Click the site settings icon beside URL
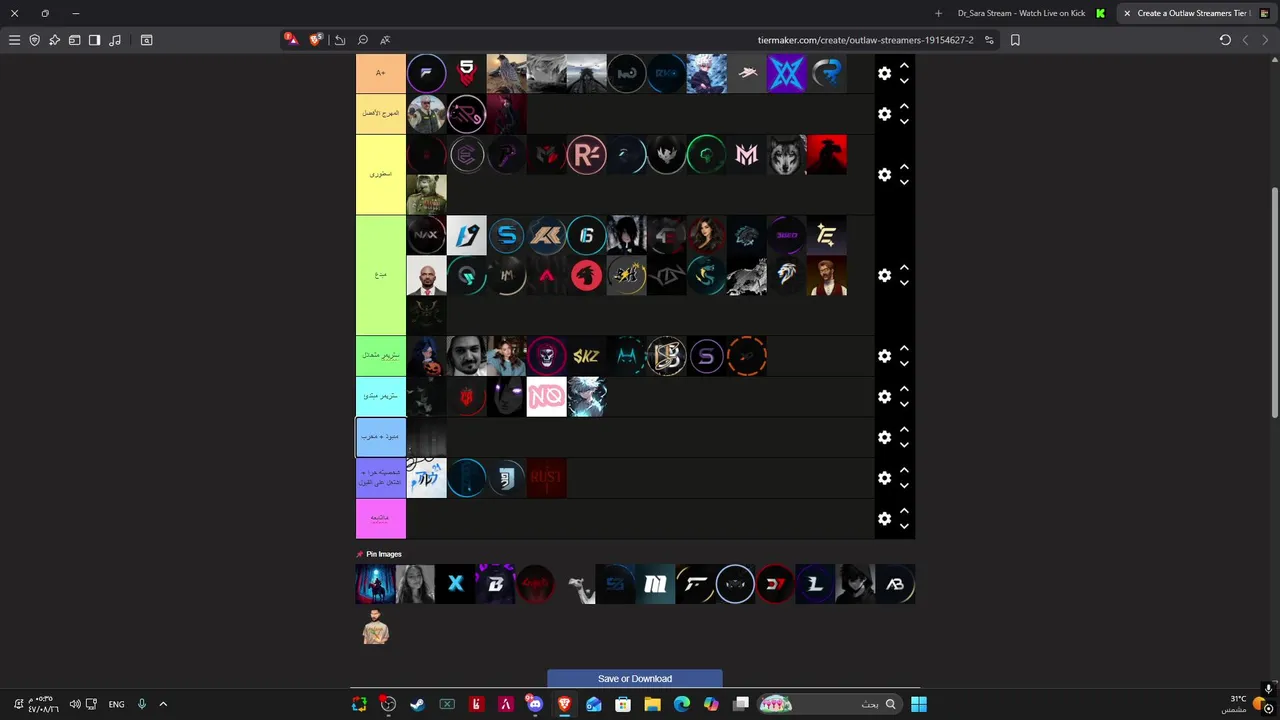 coord(989,40)
